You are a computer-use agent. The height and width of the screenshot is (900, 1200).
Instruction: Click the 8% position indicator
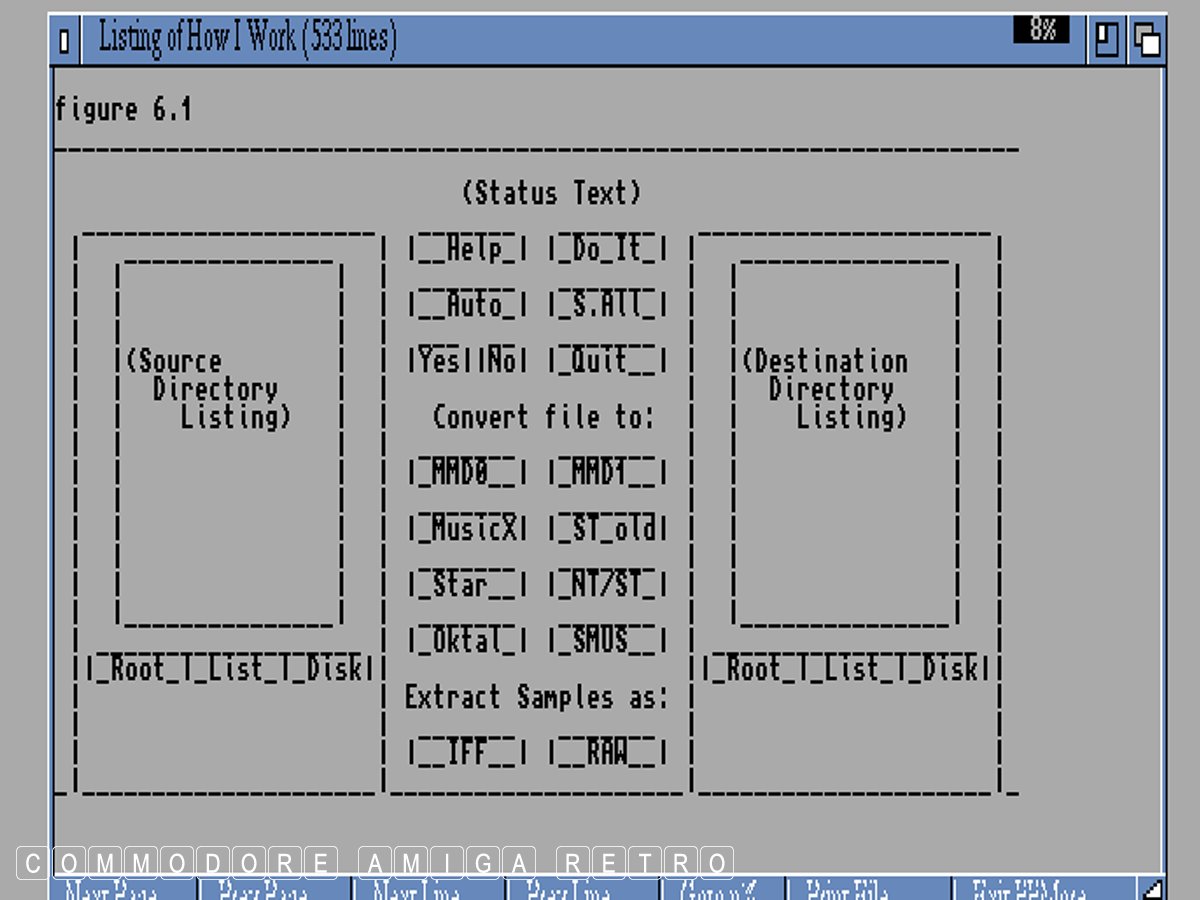(1041, 30)
